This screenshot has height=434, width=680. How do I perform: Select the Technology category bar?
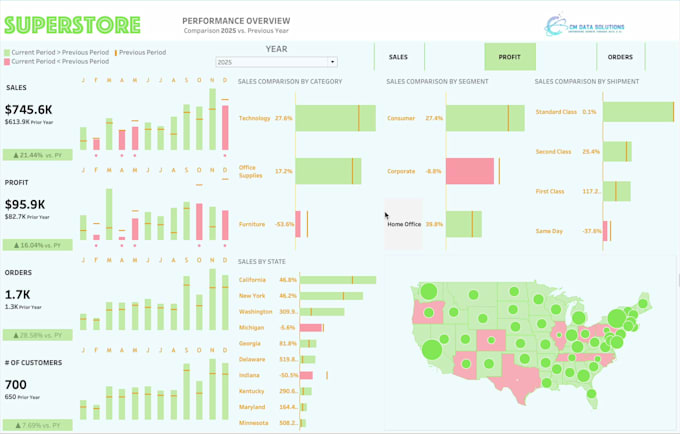(x=336, y=118)
